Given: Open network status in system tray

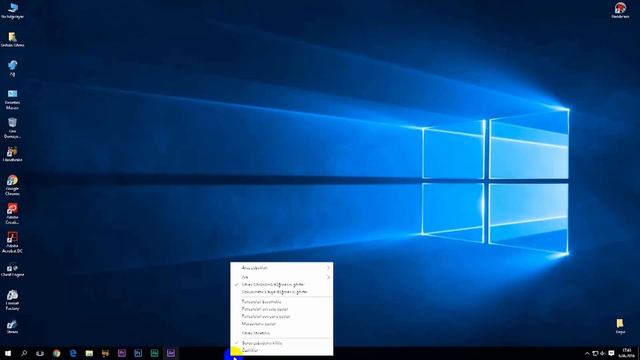Looking at the screenshot, I should pyautogui.click(x=595, y=353).
